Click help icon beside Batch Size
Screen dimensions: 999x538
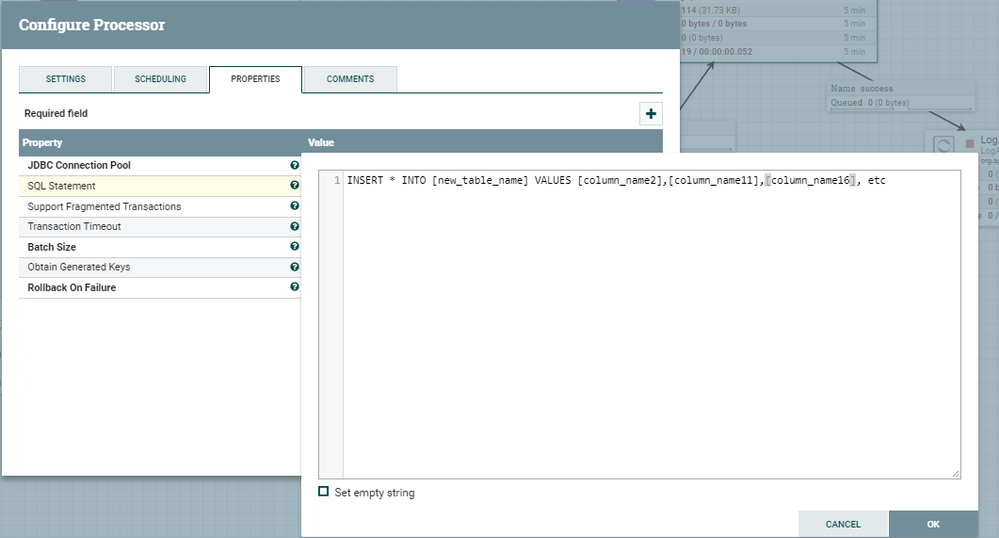point(294,247)
